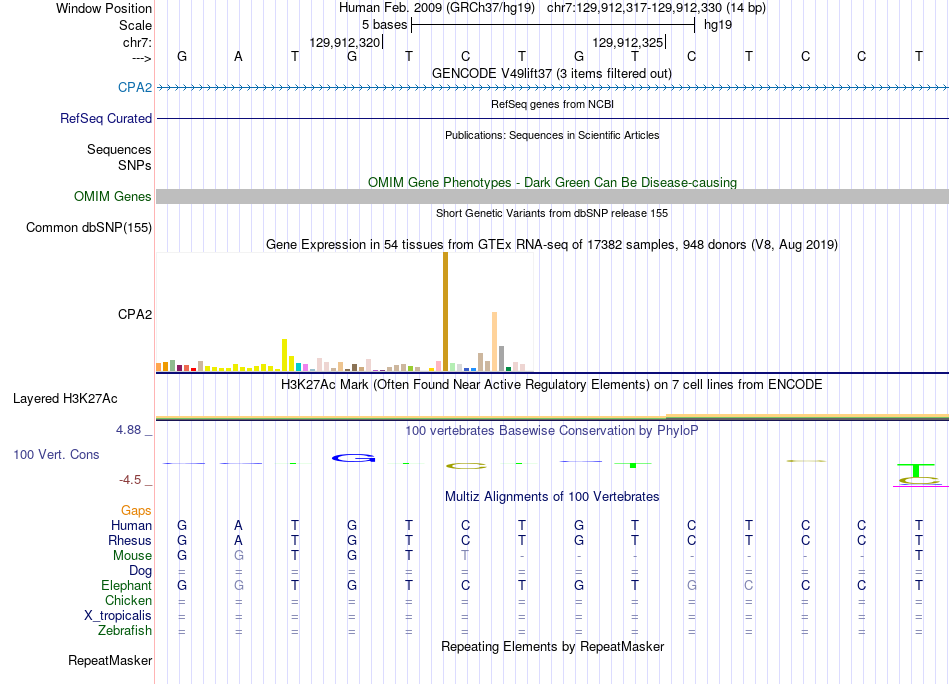Click the RefSeq Curated gene line

point(553,118)
